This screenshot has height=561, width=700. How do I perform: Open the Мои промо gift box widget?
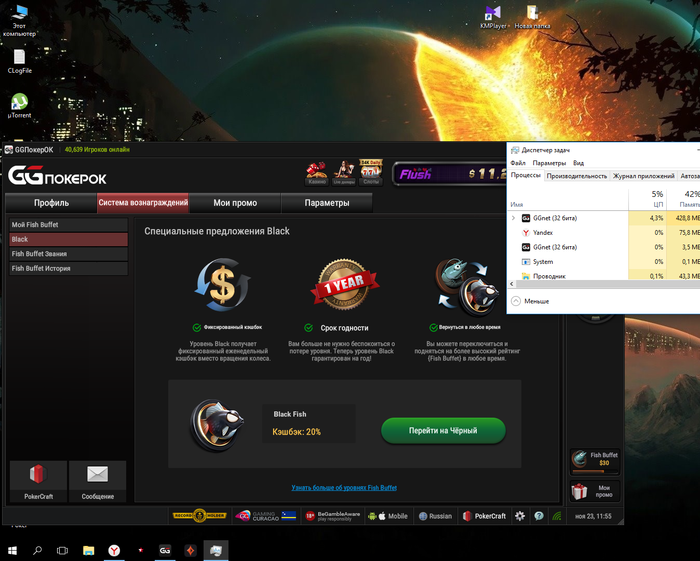coord(595,491)
